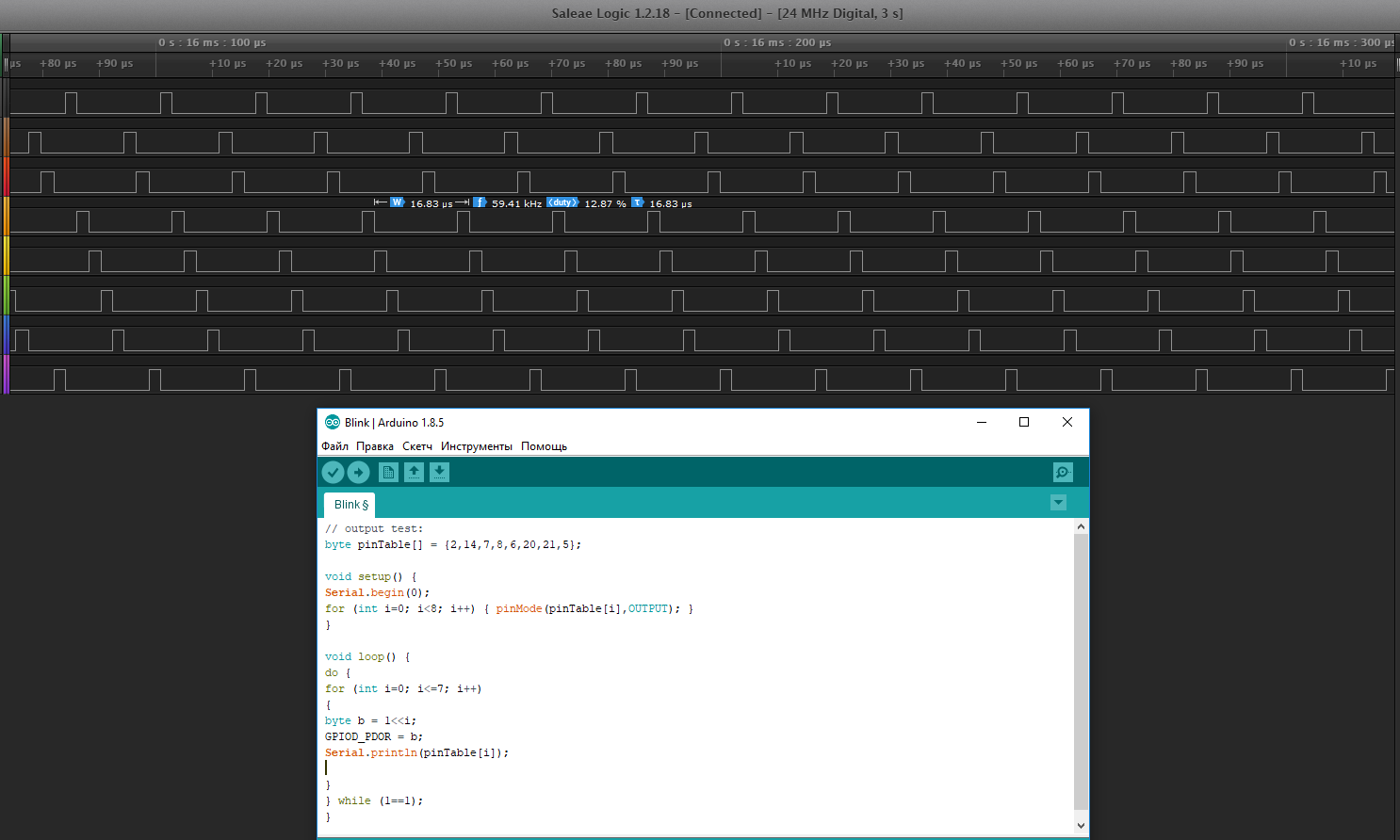Click the editor scrollbar down arrow
Viewport: 1400px width, 840px height.
pos(1081,826)
